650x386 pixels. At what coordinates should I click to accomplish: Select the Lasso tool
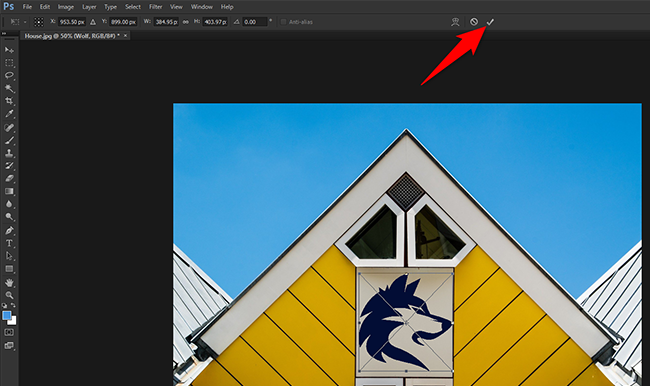click(9, 75)
